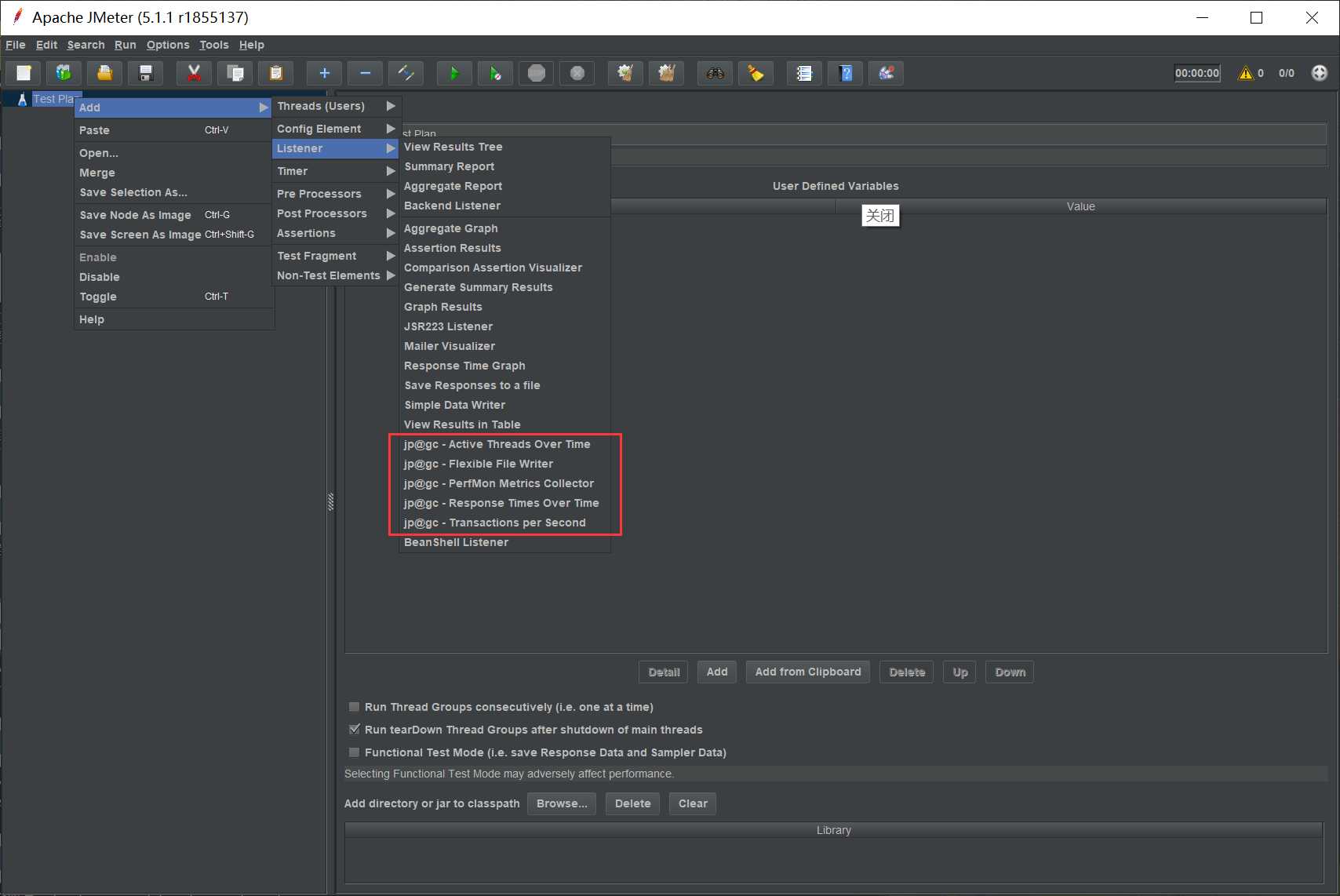Select jp@gc - Active Threads Over Time
The width and height of the screenshot is (1340, 896).
click(x=504, y=444)
